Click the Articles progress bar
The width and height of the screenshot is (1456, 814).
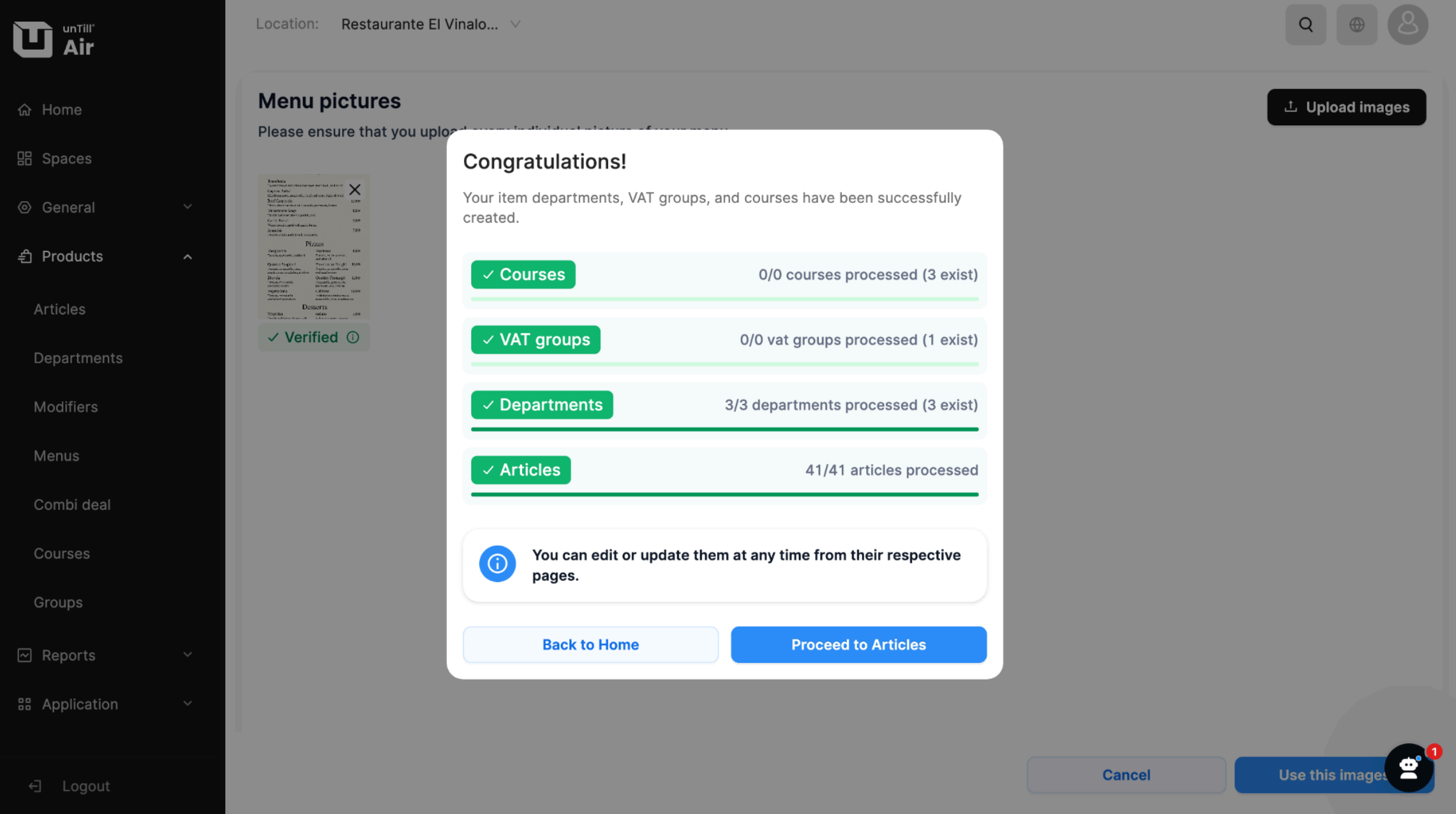click(x=724, y=495)
